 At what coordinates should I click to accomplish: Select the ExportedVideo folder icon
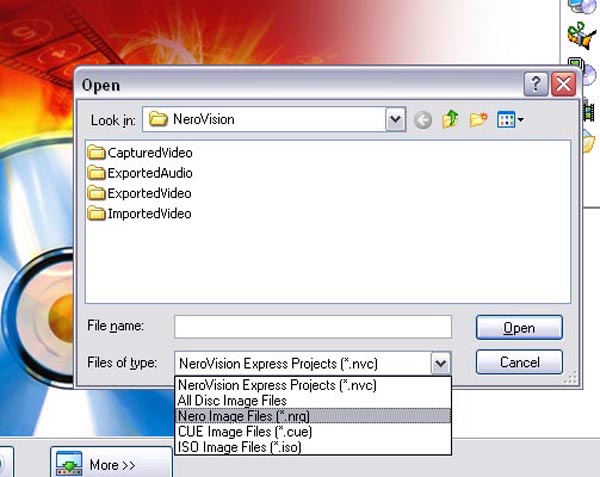[x=96, y=193]
